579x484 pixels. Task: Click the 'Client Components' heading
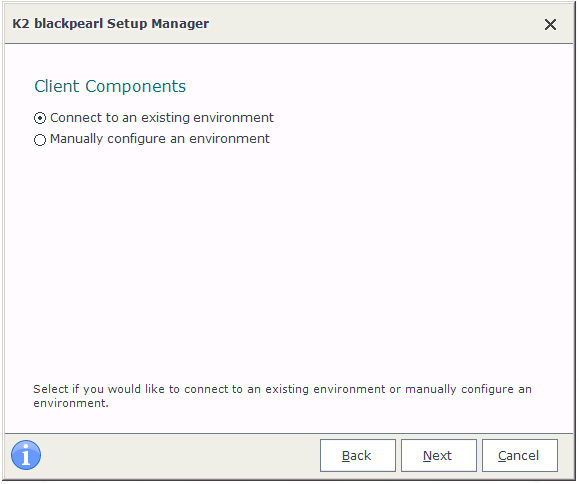pyautogui.click(x=110, y=86)
